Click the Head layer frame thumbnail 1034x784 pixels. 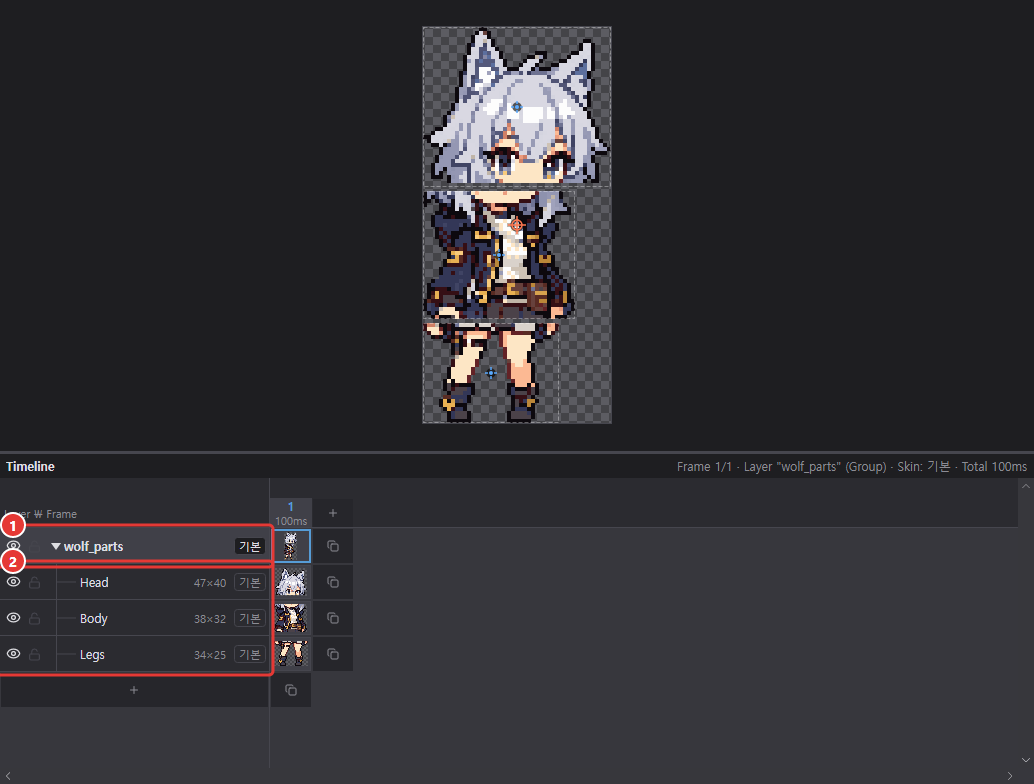pyautogui.click(x=291, y=583)
